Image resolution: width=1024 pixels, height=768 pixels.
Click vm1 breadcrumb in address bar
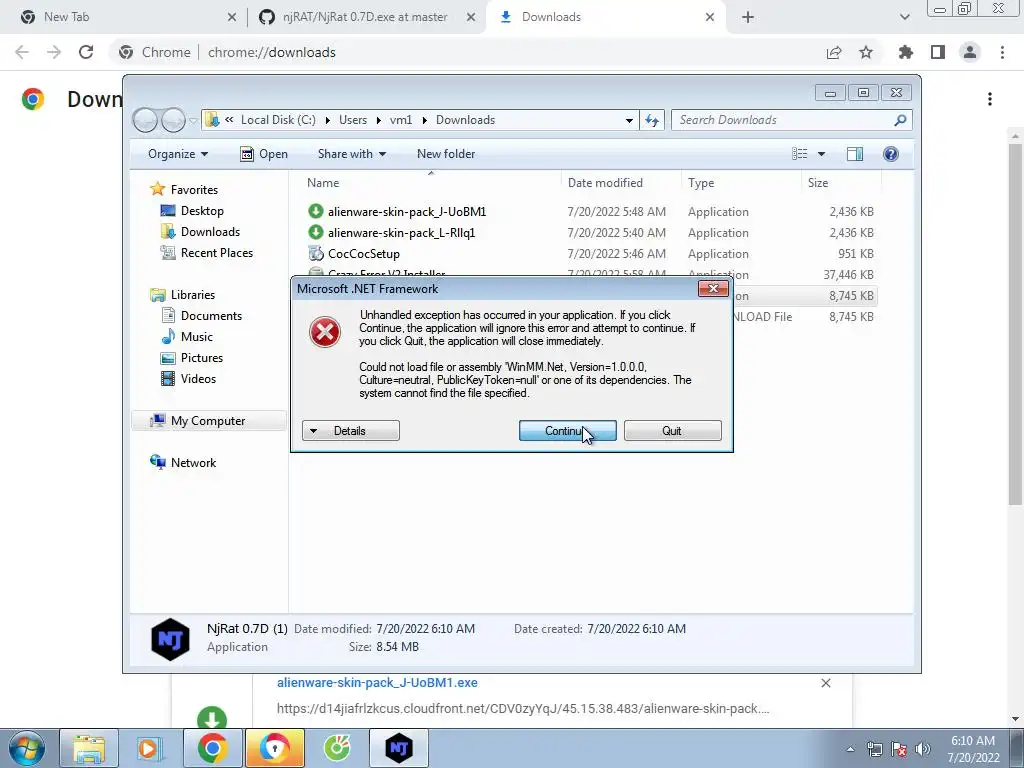(x=401, y=120)
